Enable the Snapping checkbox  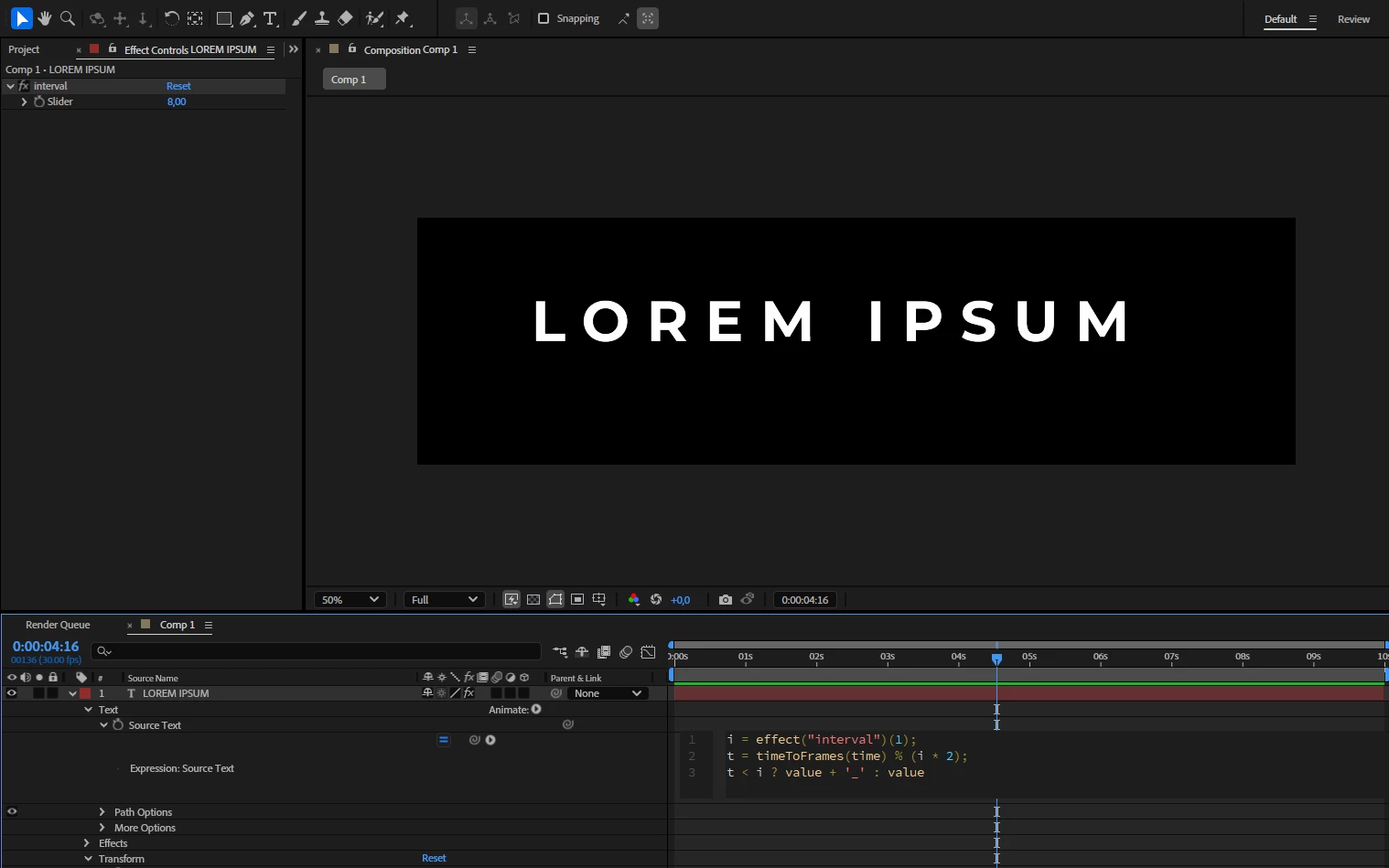coord(544,18)
